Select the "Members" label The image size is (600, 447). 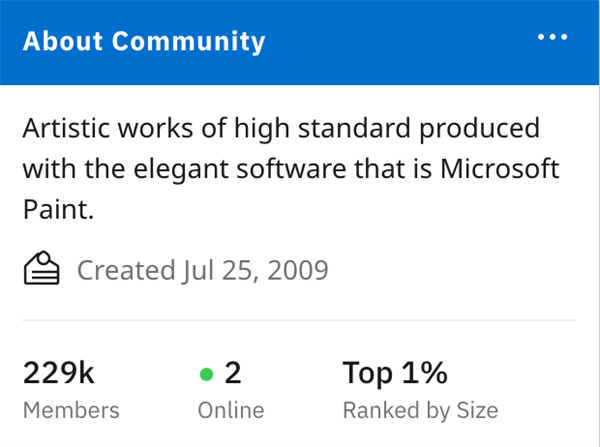coord(70,410)
